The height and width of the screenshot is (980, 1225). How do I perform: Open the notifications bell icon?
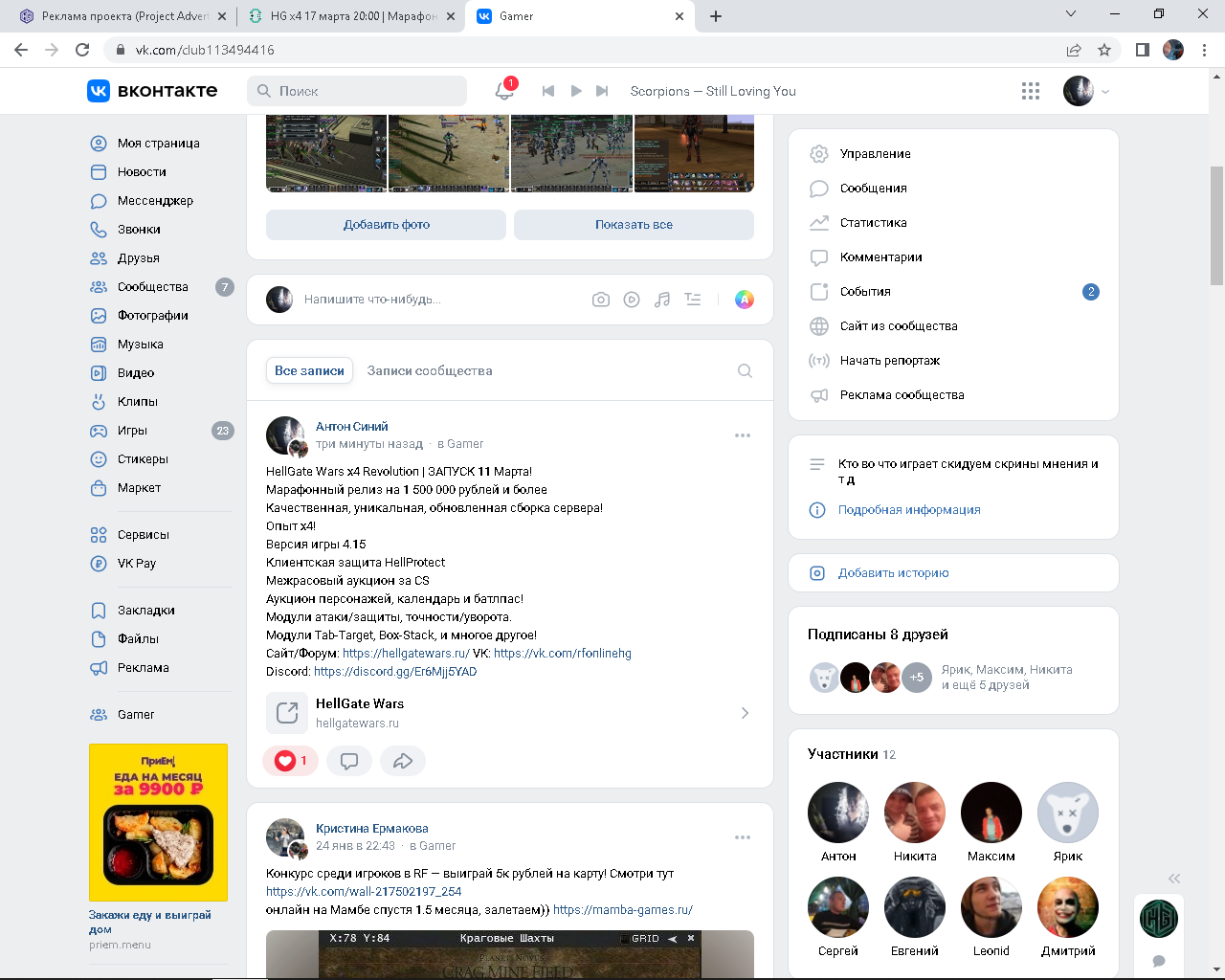(x=504, y=91)
